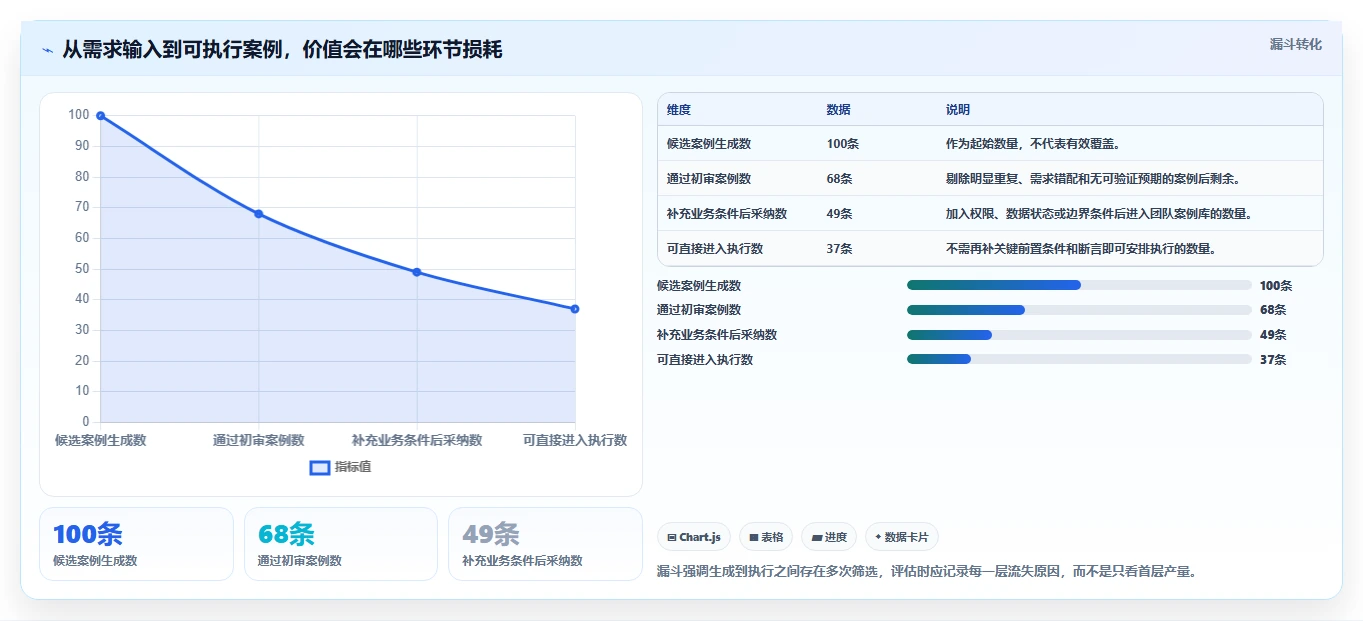The height and width of the screenshot is (621, 1363).
Task: Click table cell 可直接进入执行数
Action: 715,249
